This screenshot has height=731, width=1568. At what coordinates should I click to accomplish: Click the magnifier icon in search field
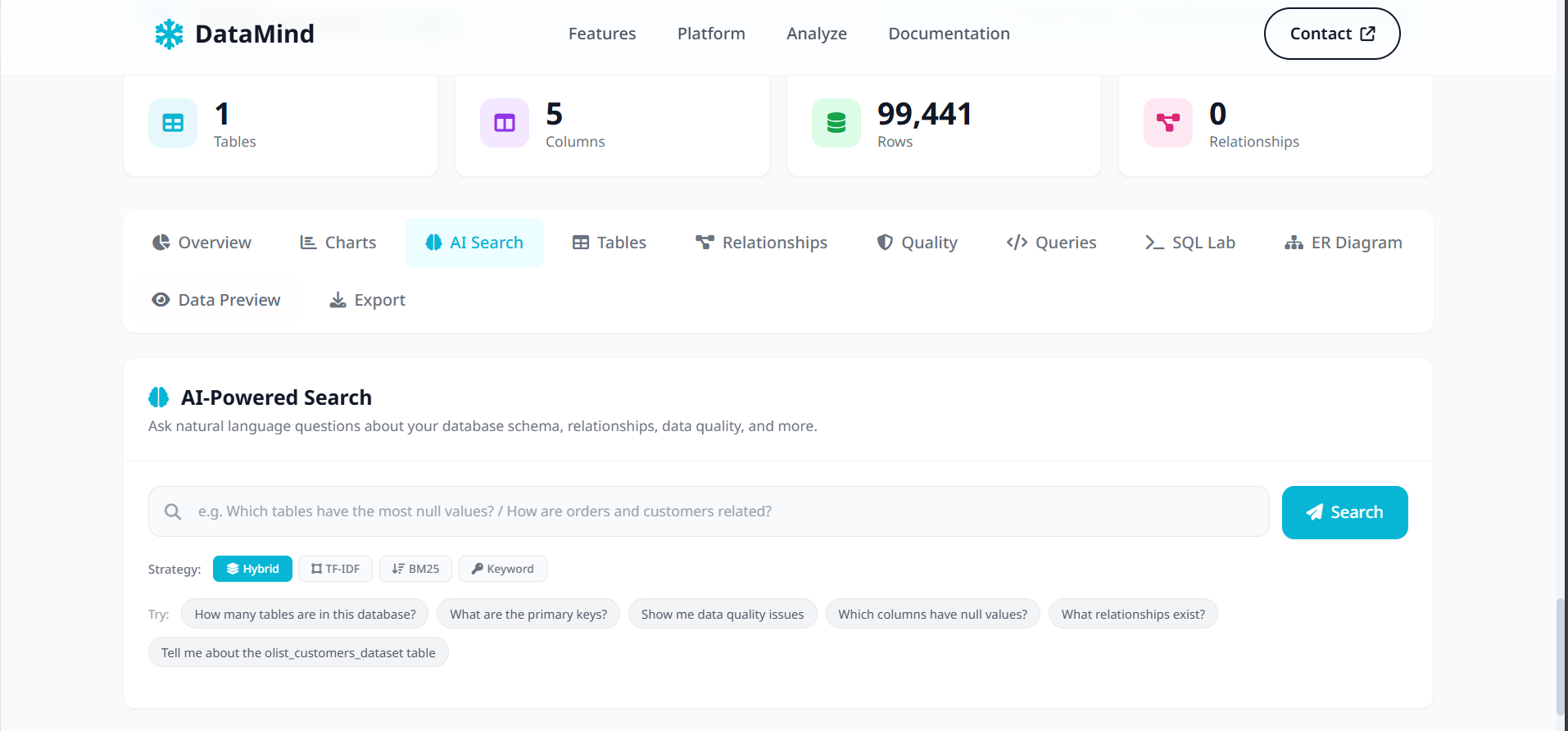(x=173, y=511)
